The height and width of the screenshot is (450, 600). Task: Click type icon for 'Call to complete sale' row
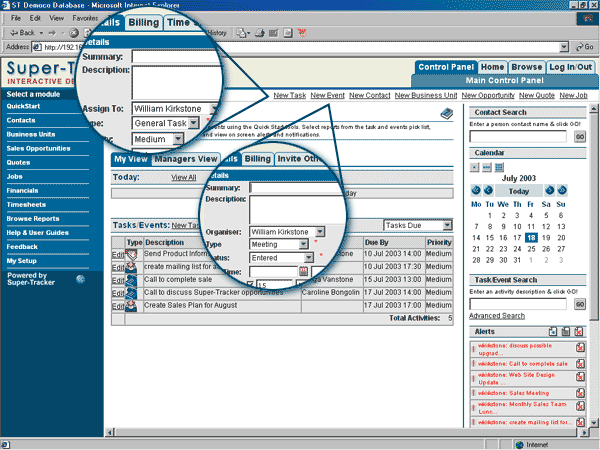[131, 280]
